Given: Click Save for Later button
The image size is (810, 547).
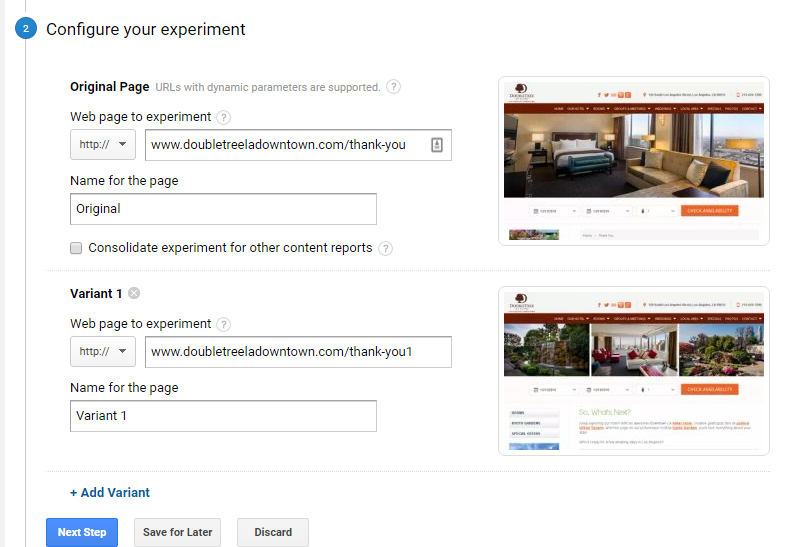Looking at the screenshot, I should tap(177, 533).
